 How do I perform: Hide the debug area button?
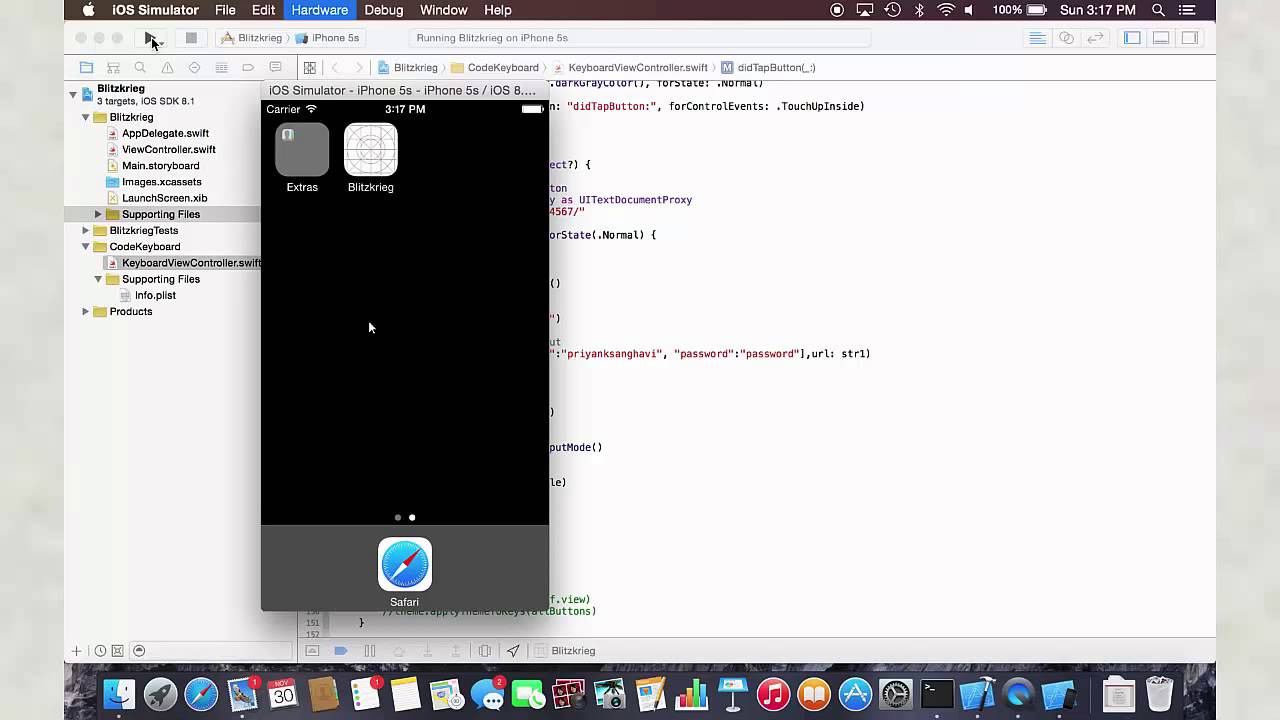click(312, 651)
